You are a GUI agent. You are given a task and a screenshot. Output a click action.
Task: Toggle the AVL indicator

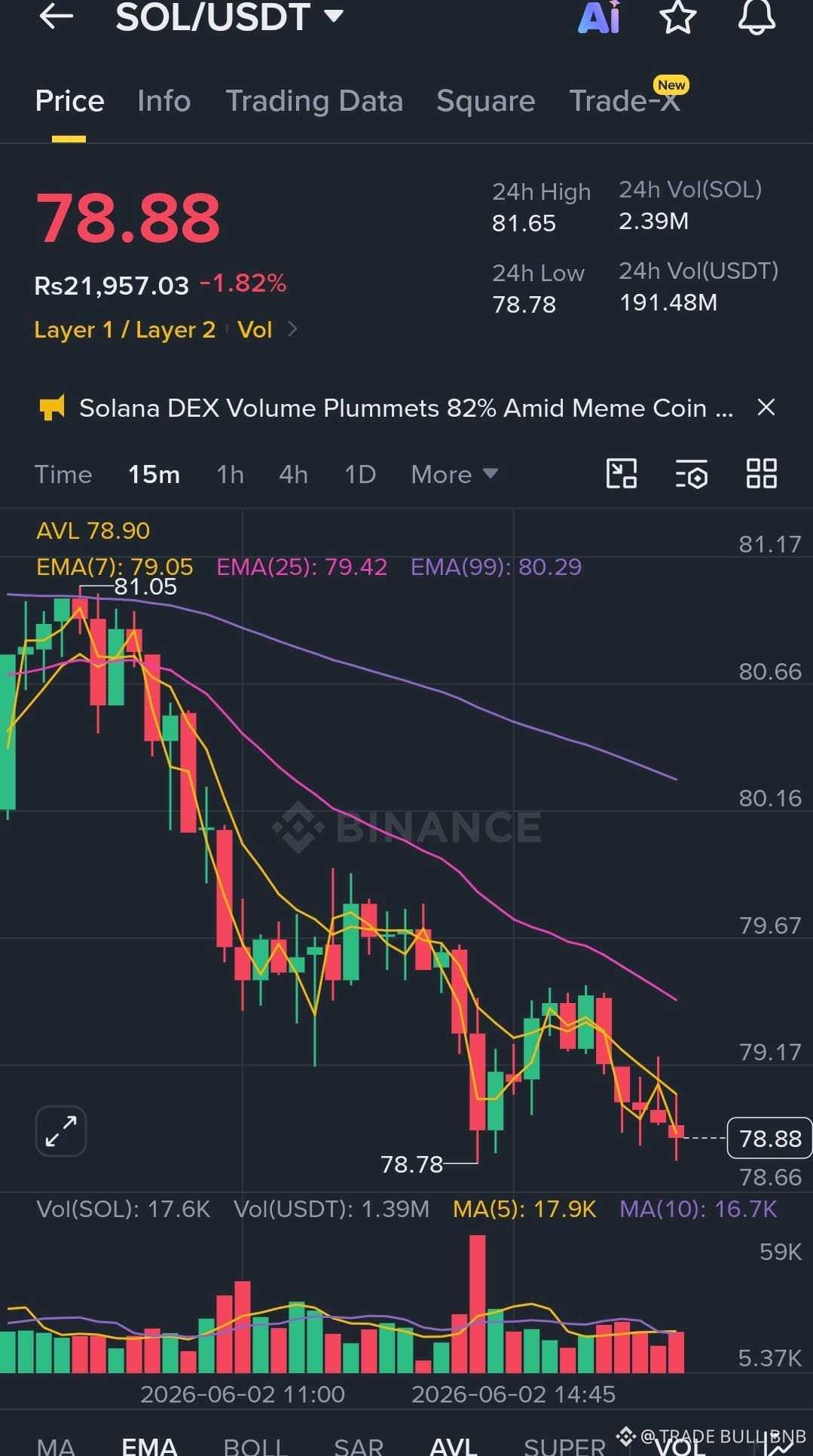coord(454,1446)
